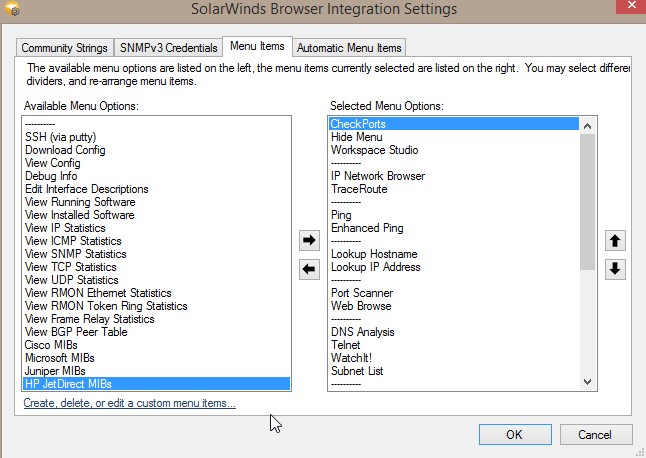Click the Selected Menu Options scrollbar up arrow
Screen dimensions: 646x458
pos(587,126)
